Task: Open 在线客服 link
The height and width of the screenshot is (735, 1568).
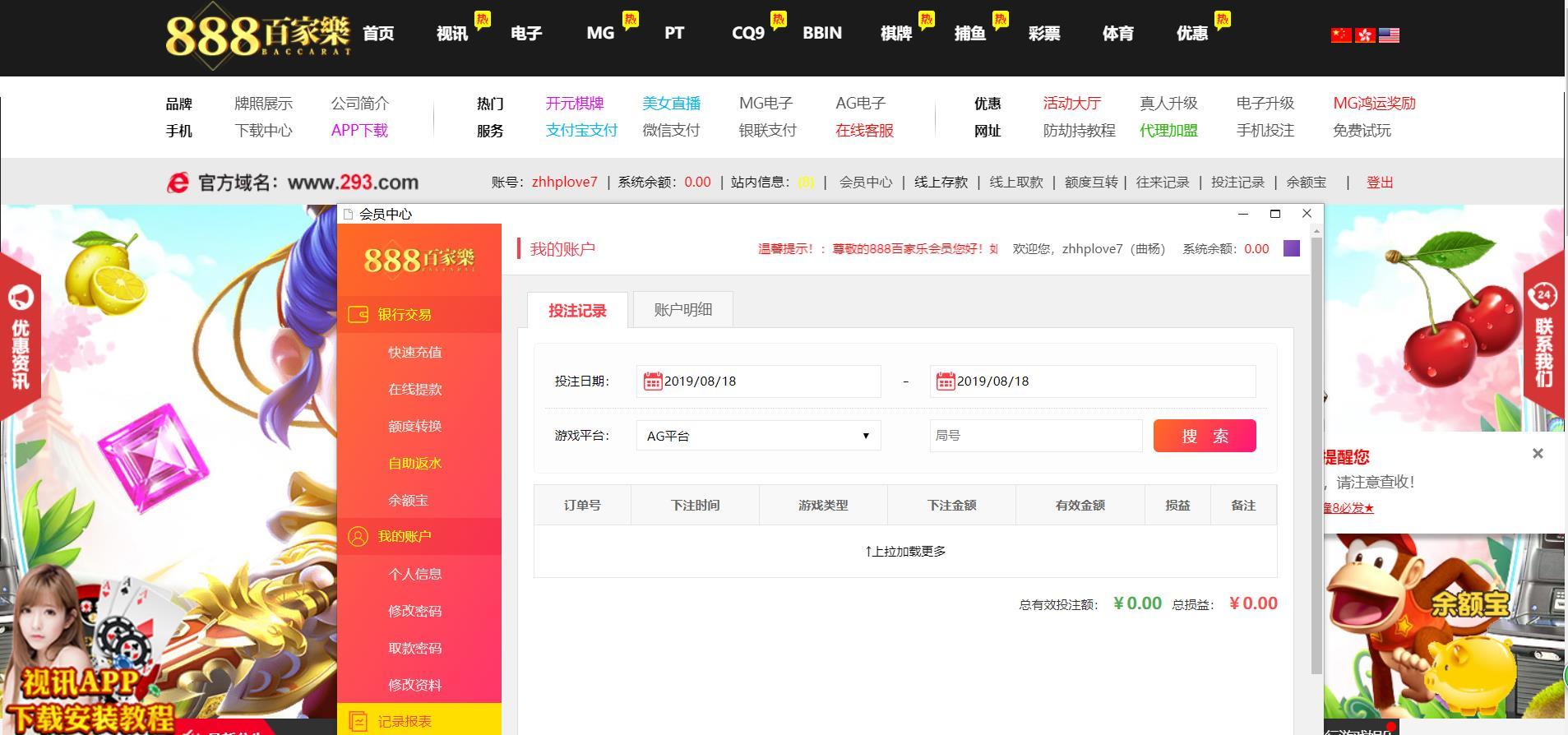Action: tap(864, 130)
